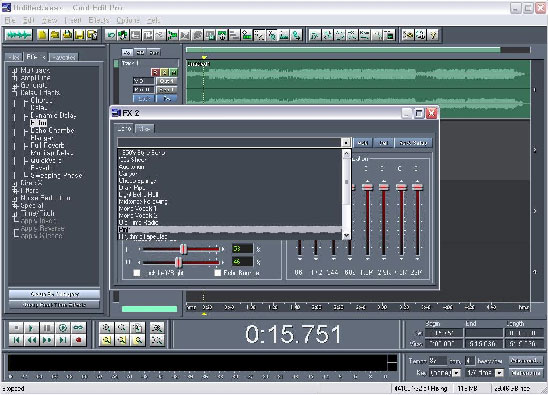548x395 pixels.
Task: Open the FX 2 presets dropdown arrow
Action: coord(346,143)
